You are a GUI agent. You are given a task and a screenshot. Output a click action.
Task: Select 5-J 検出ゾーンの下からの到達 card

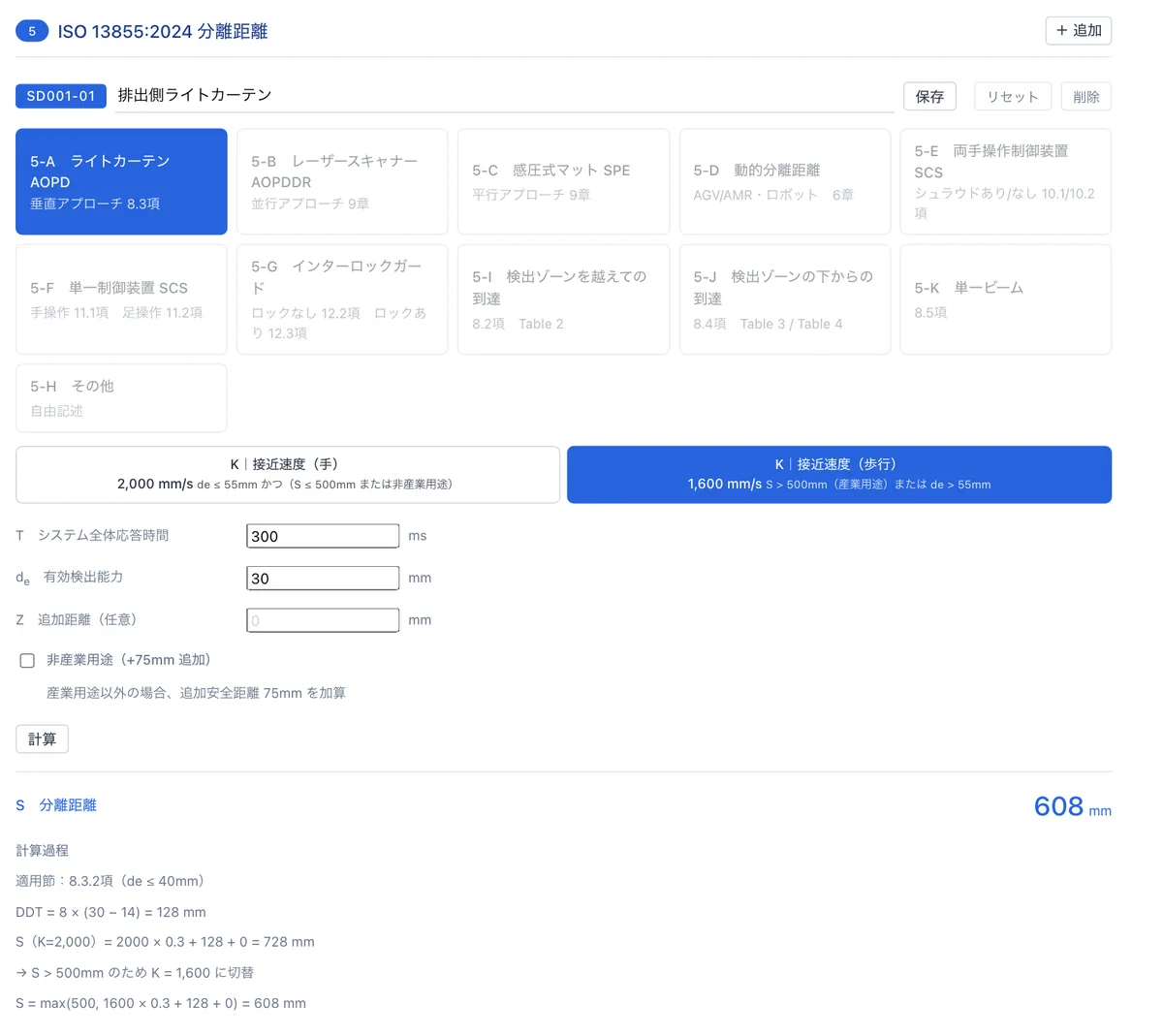(x=785, y=299)
